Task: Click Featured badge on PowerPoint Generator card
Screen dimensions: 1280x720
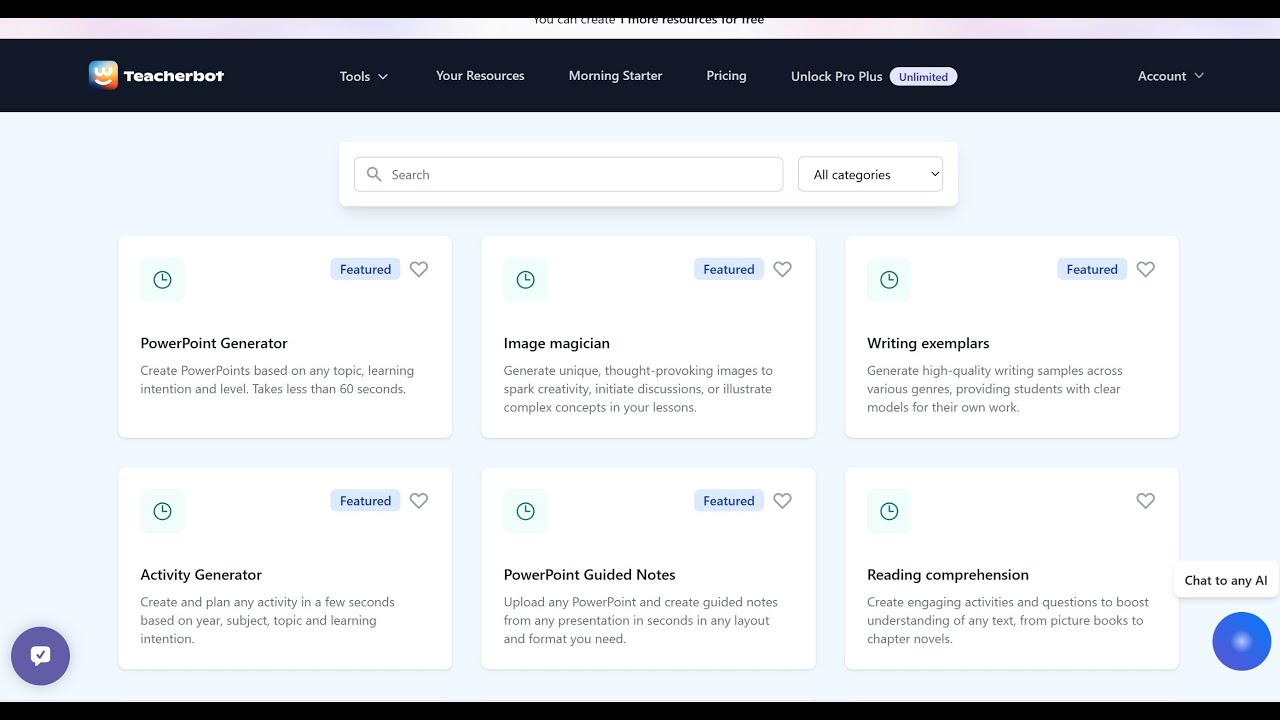Action: [365, 269]
